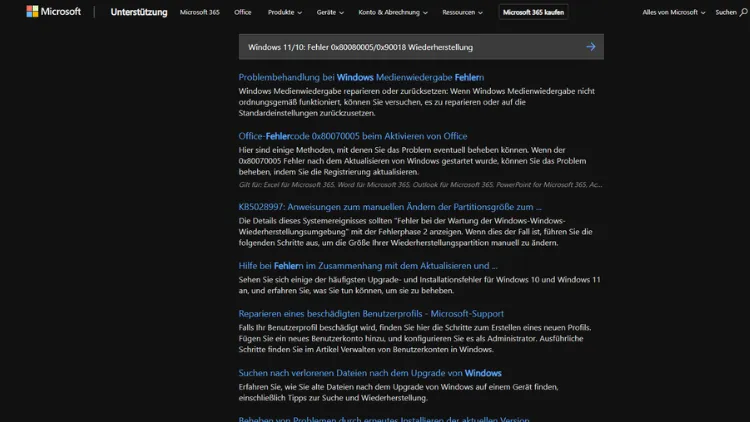The width and height of the screenshot is (750, 422).
Task: Click description starting 'Die Details dieses Systemereignisses'
Action: point(415,232)
